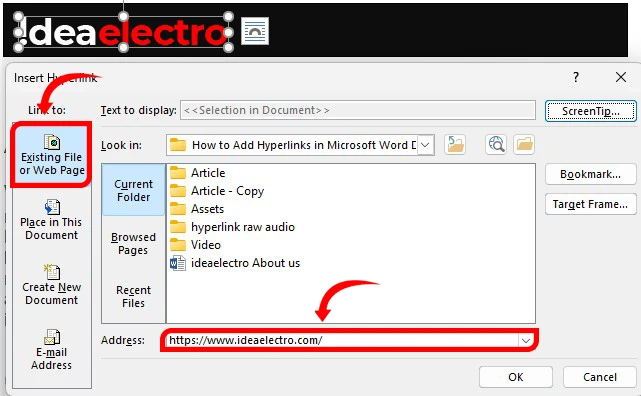Click the Video folder icon
This screenshot has height=396, width=641.
pyautogui.click(x=178, y=245)
